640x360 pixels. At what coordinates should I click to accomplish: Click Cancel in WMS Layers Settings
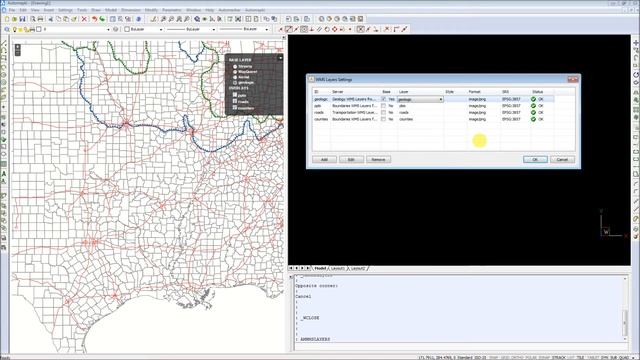coord(562,160)
